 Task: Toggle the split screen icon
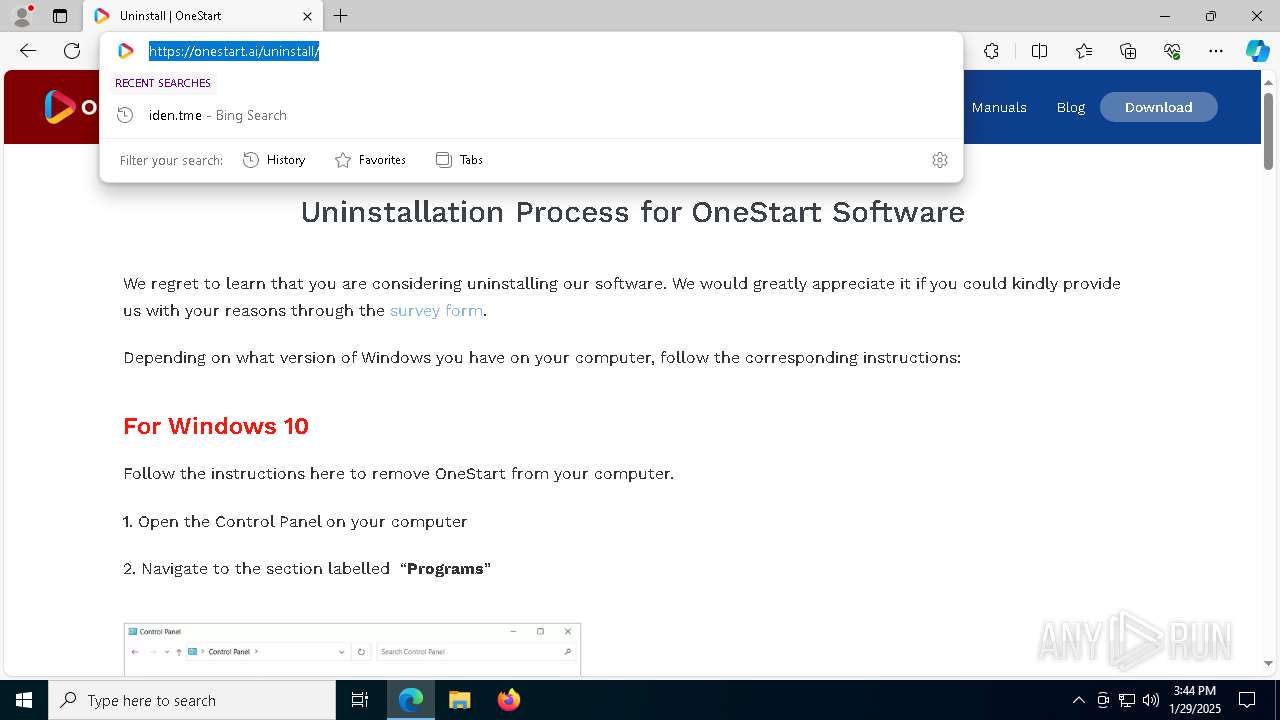[1039, 51]
